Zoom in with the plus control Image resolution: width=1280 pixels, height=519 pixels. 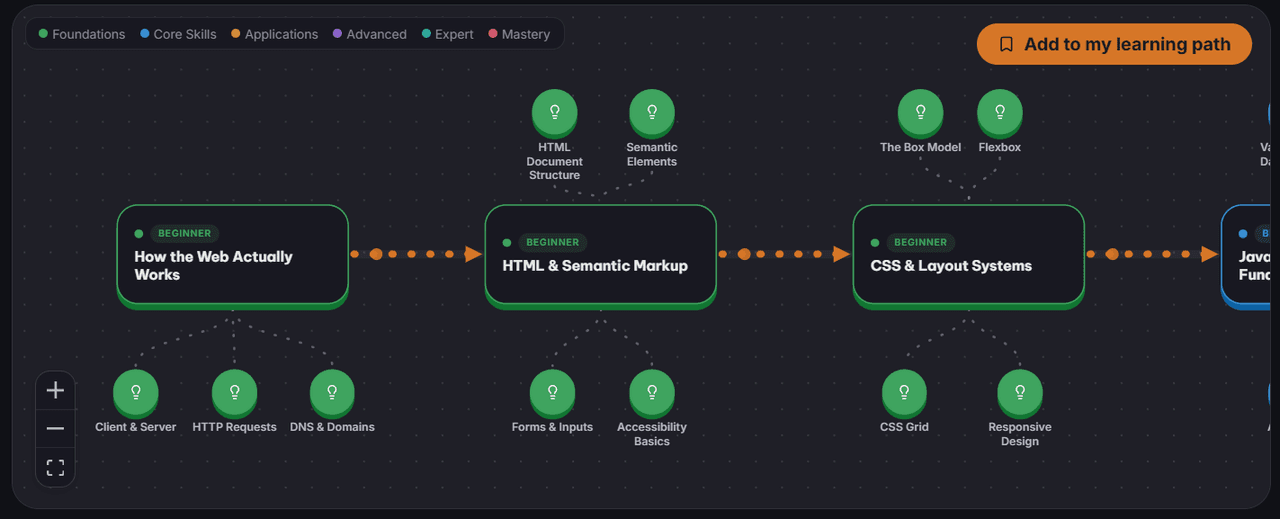[55, 390]
